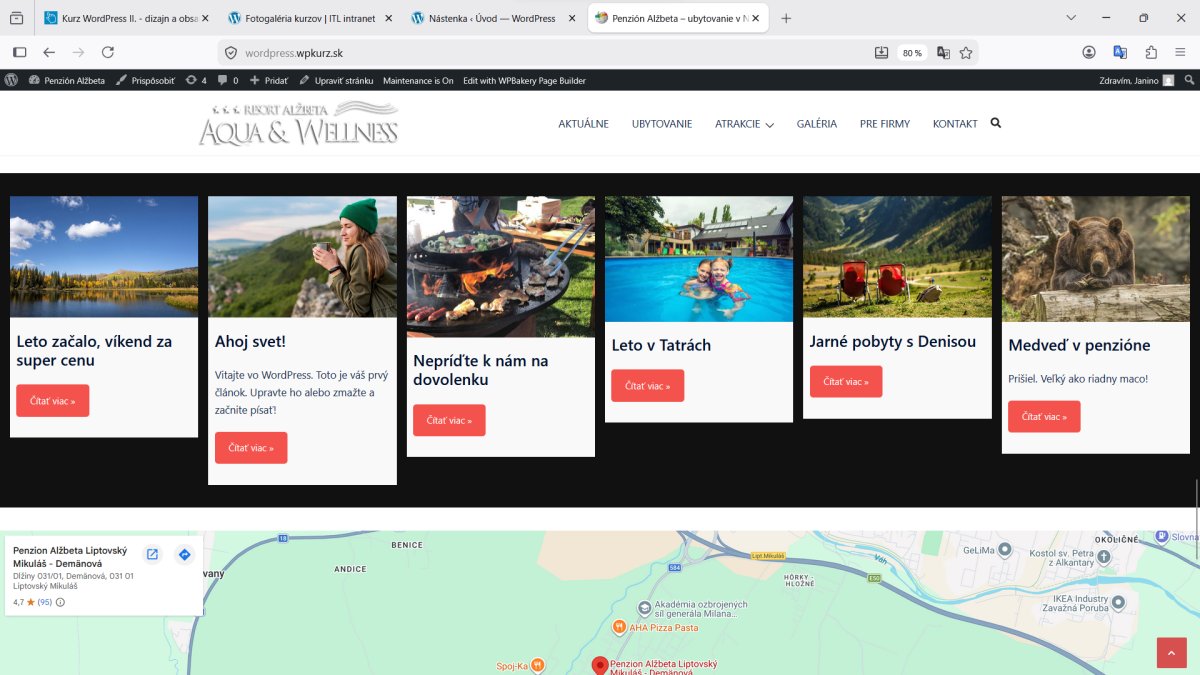The width and height of the screenshot is (1200, 675).
Task: Open the browser hamburger application menu
Action: point(1182,52)
